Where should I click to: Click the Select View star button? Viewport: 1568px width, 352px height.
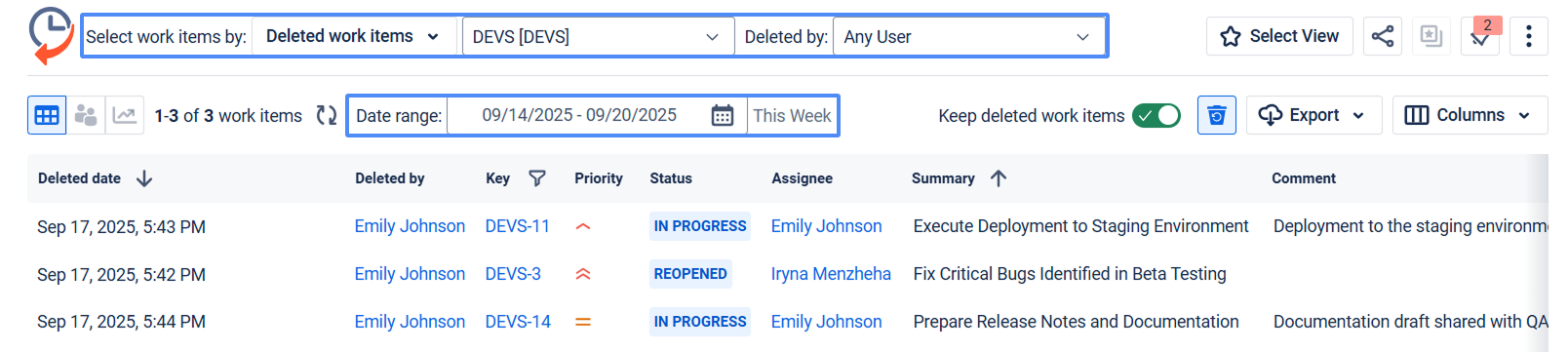(x=1279, y=36)
